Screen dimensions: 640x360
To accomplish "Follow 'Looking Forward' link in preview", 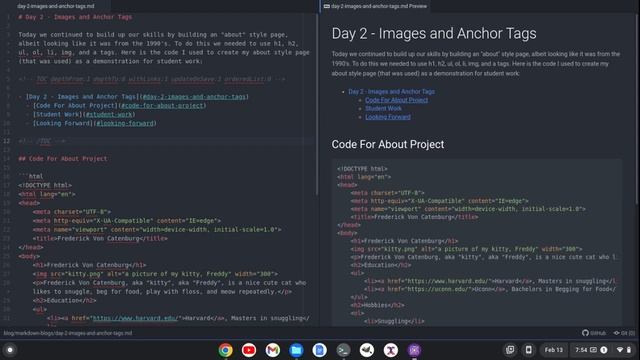I will pos(388,117).
